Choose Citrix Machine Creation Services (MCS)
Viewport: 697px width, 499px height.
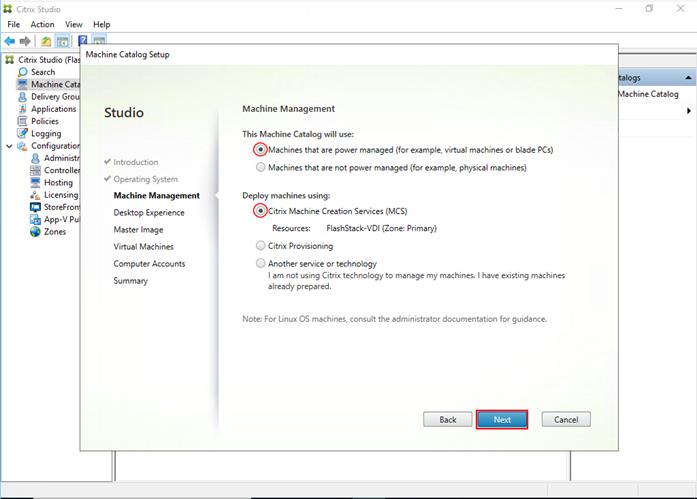click(260, 211)
